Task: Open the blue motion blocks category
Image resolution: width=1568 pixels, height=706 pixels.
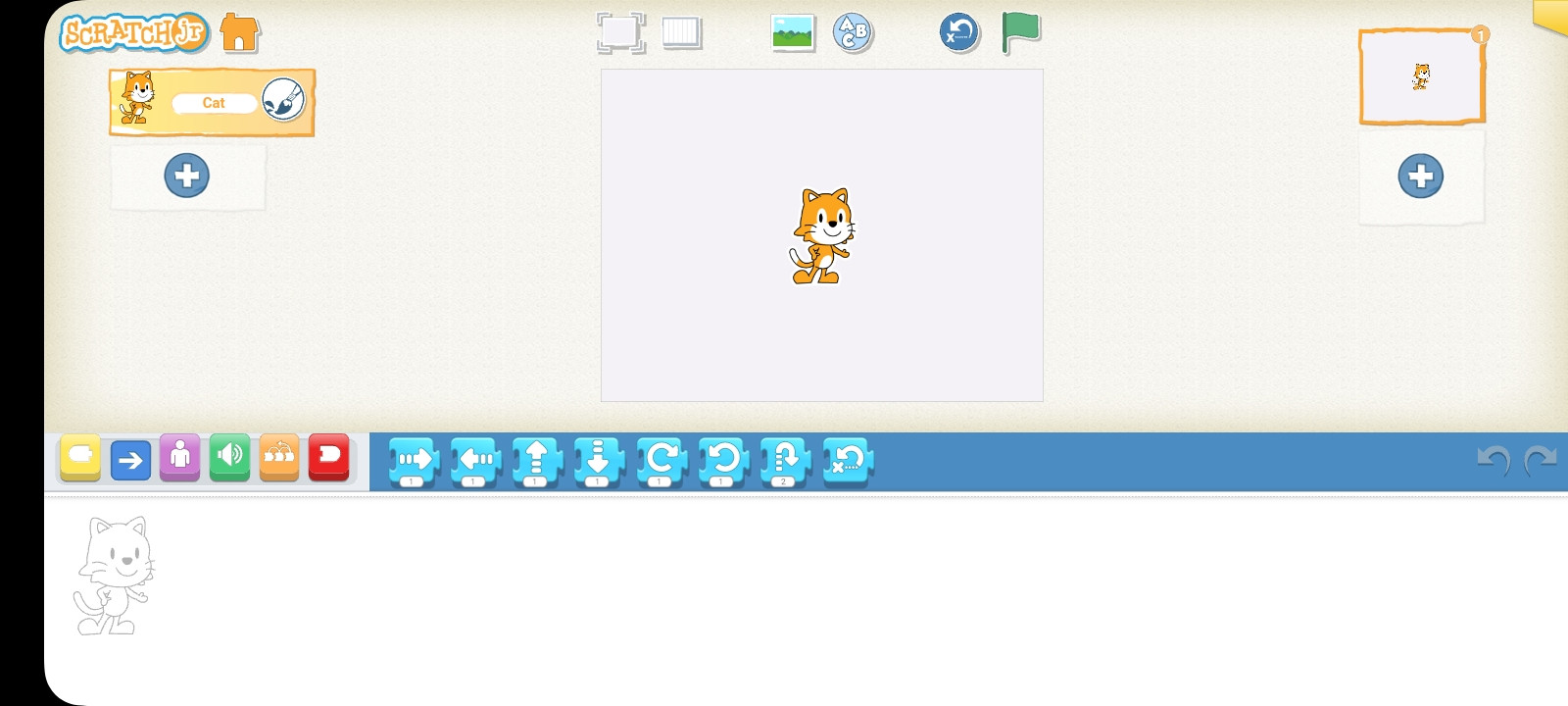Action: tap(130, 459)
